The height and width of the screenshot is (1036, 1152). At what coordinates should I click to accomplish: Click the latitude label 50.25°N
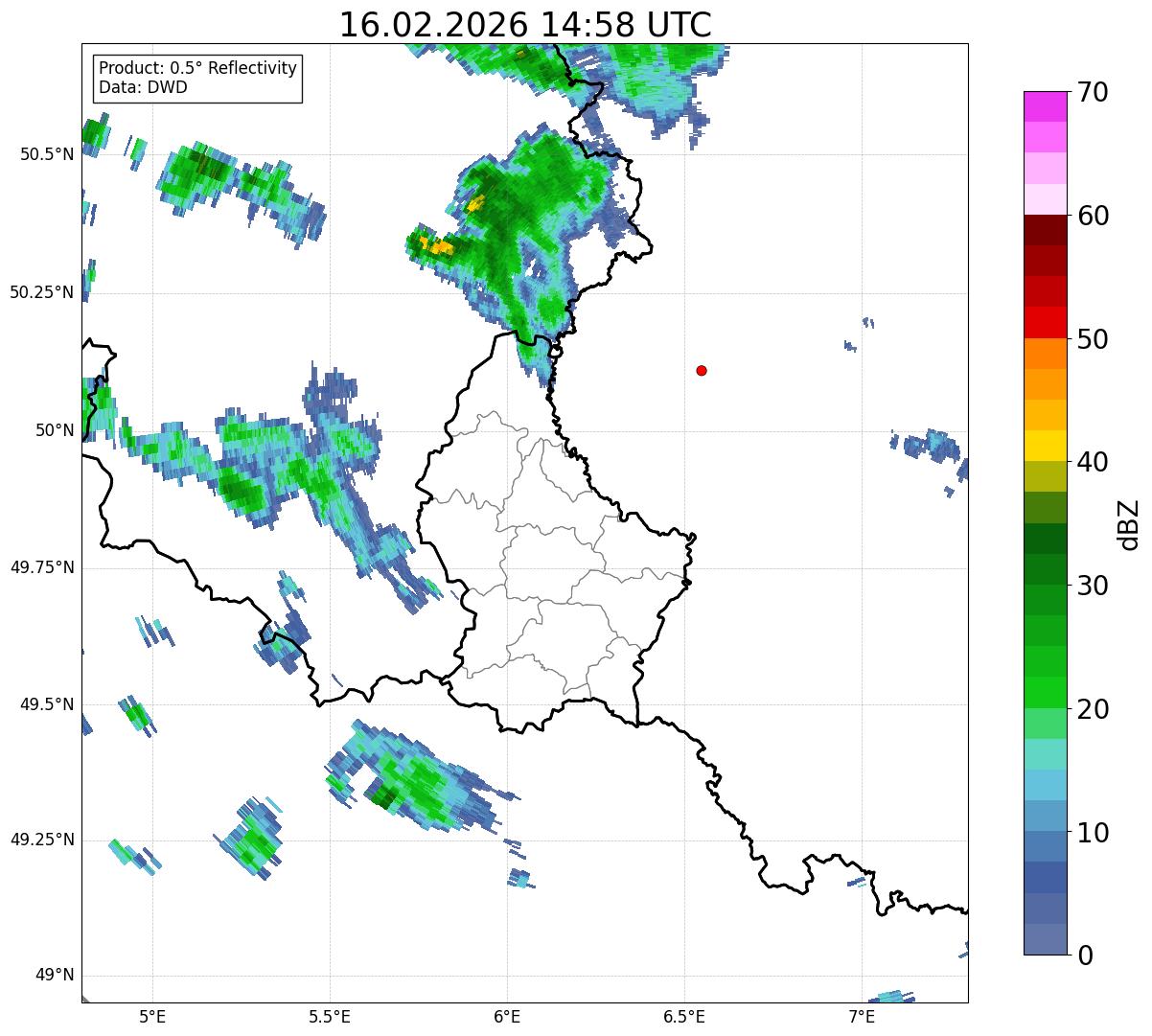point(42,292)
